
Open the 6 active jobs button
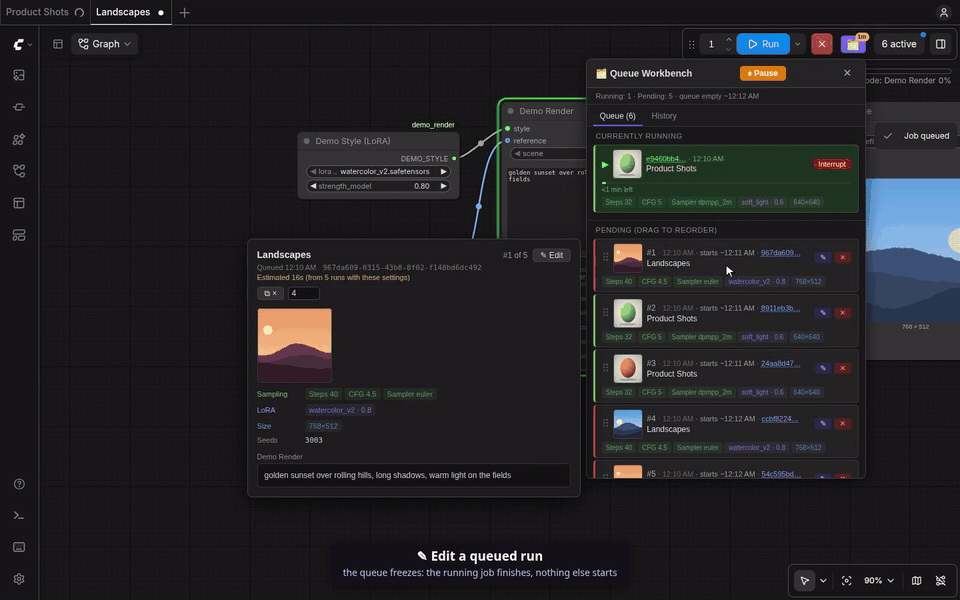pyautogui.click(x=899, y=44)
